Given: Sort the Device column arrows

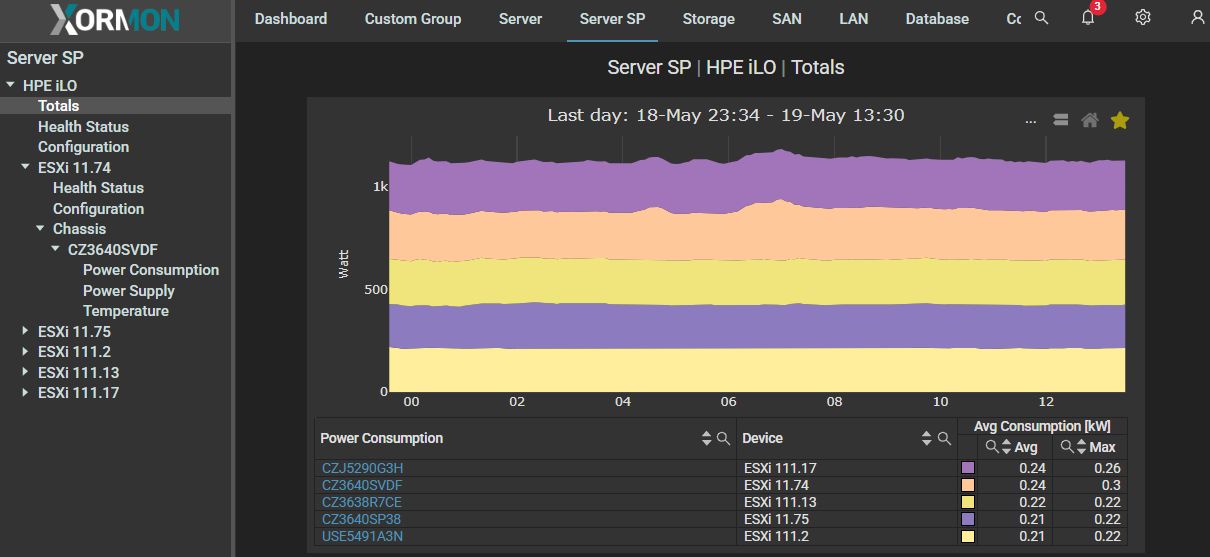Looking at the screenshot, I should click(x=926, y=438).
